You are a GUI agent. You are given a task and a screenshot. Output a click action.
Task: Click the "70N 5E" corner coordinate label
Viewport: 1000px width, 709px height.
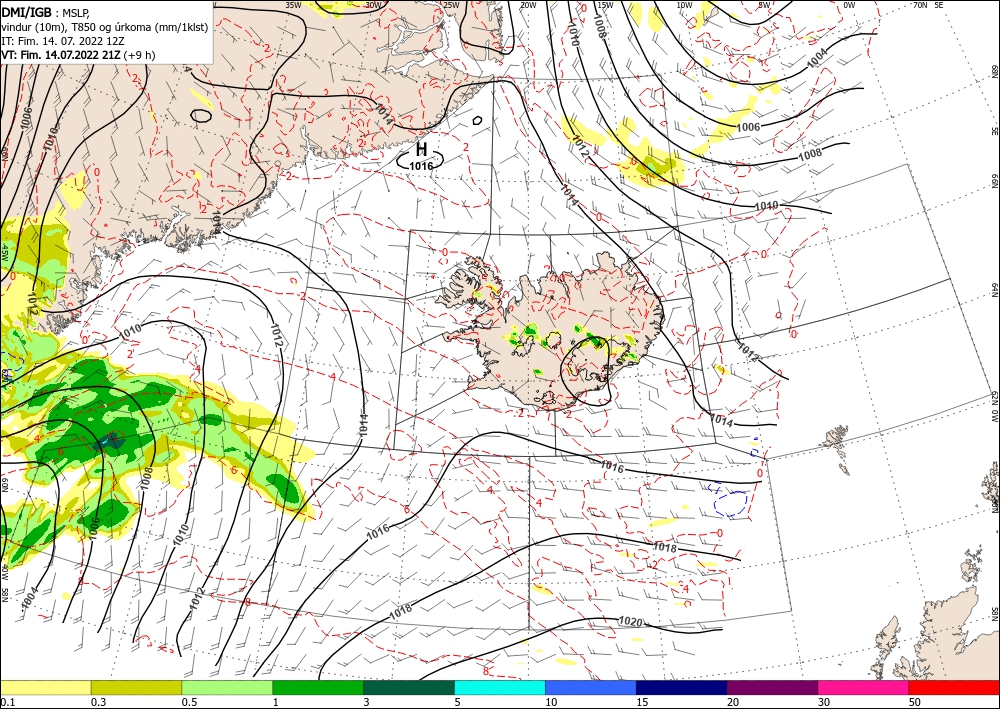(928, 5)
